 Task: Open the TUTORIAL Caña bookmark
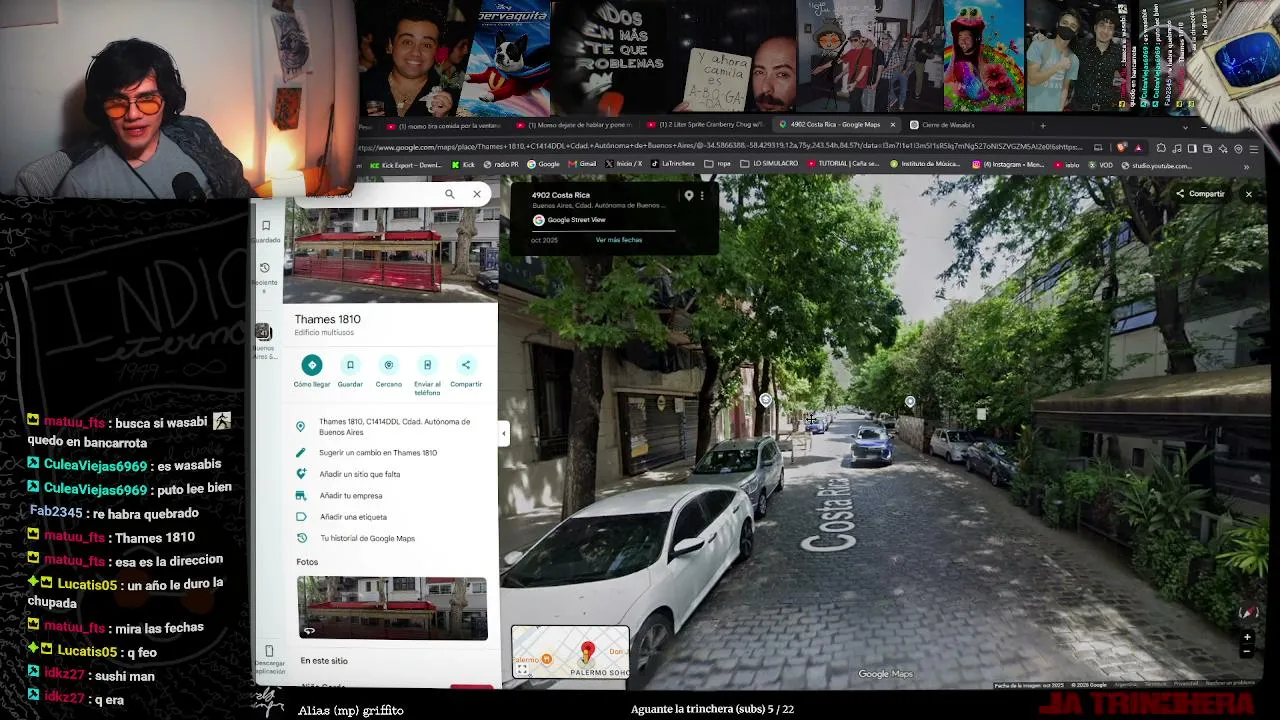click(x=843, y=164)
